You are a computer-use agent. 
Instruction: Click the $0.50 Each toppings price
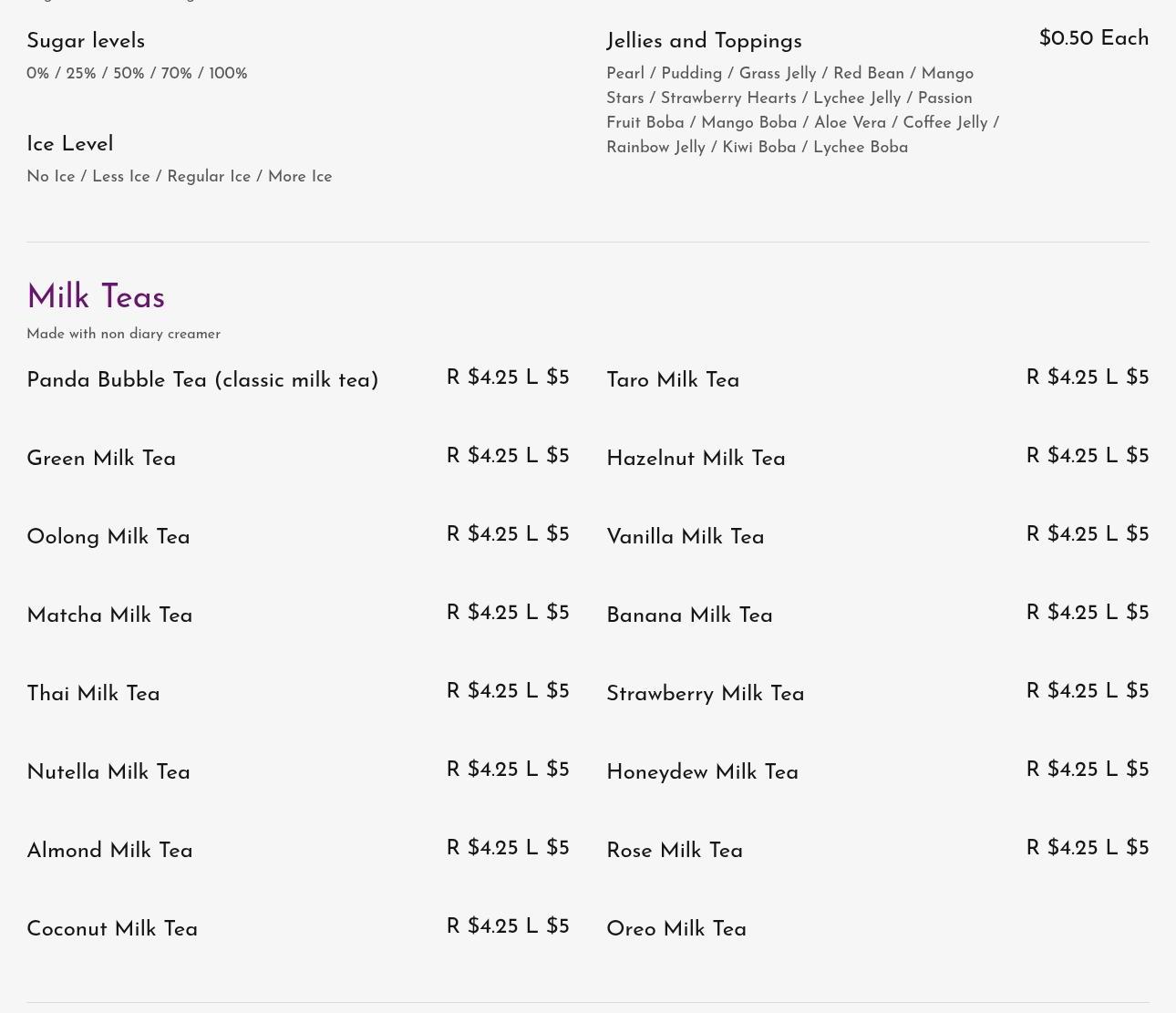1094,38
